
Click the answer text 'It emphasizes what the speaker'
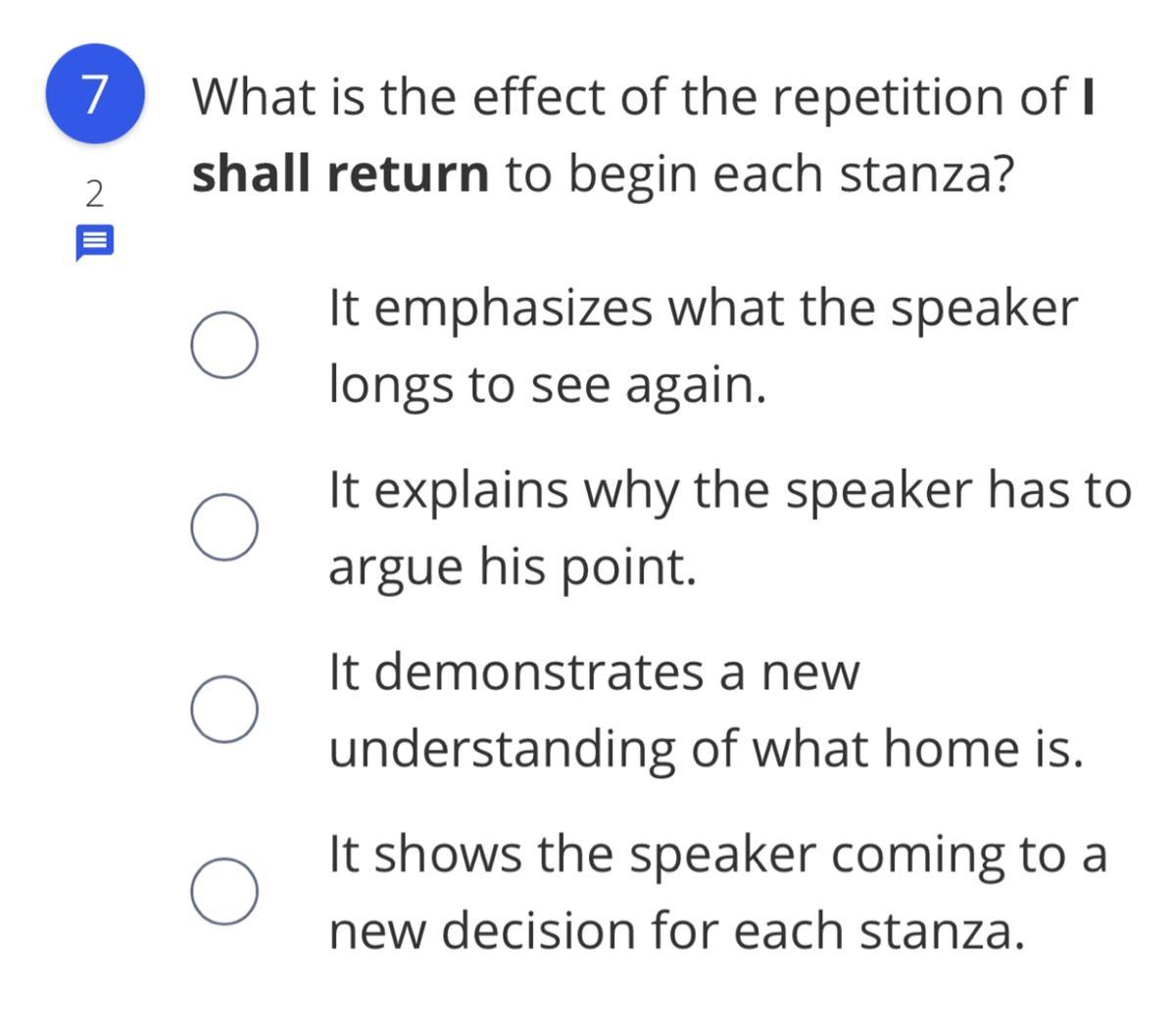click(703, 308)
